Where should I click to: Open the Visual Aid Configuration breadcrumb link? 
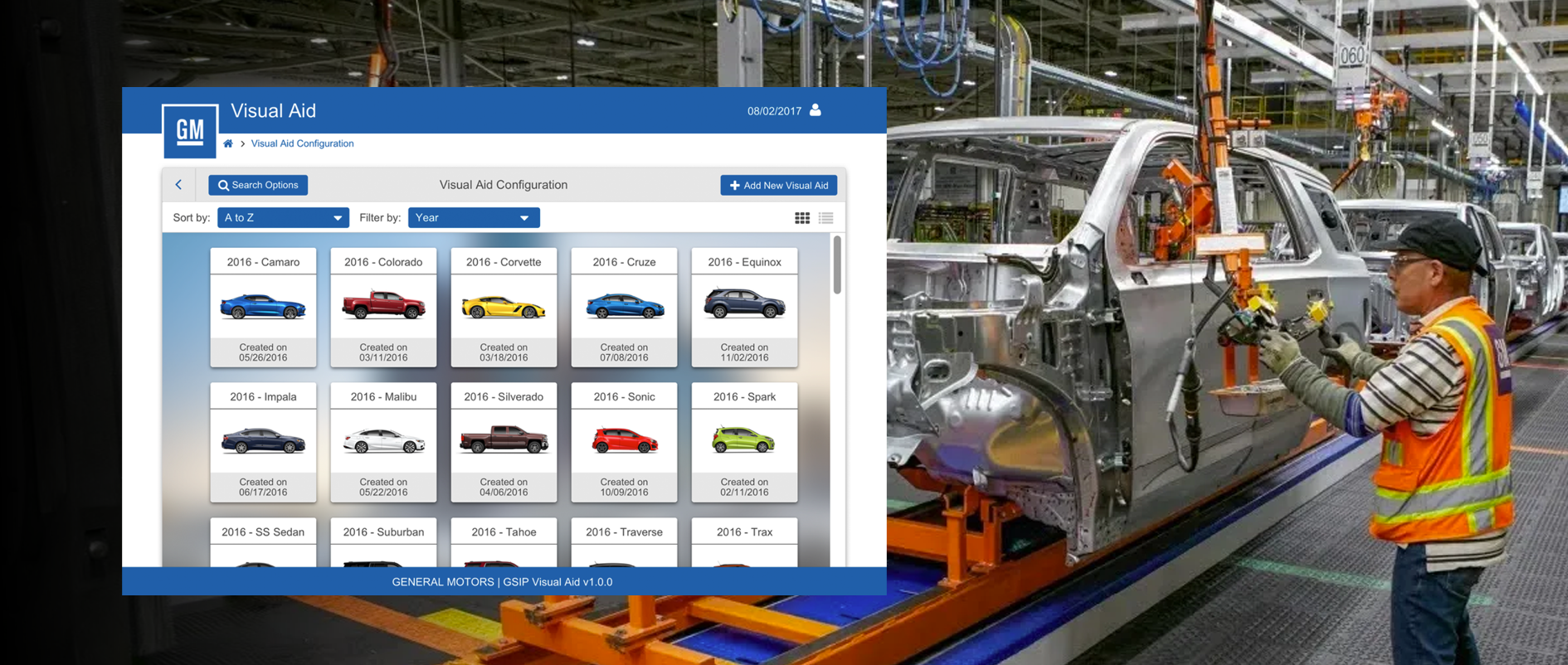click(x=302, y=143)
